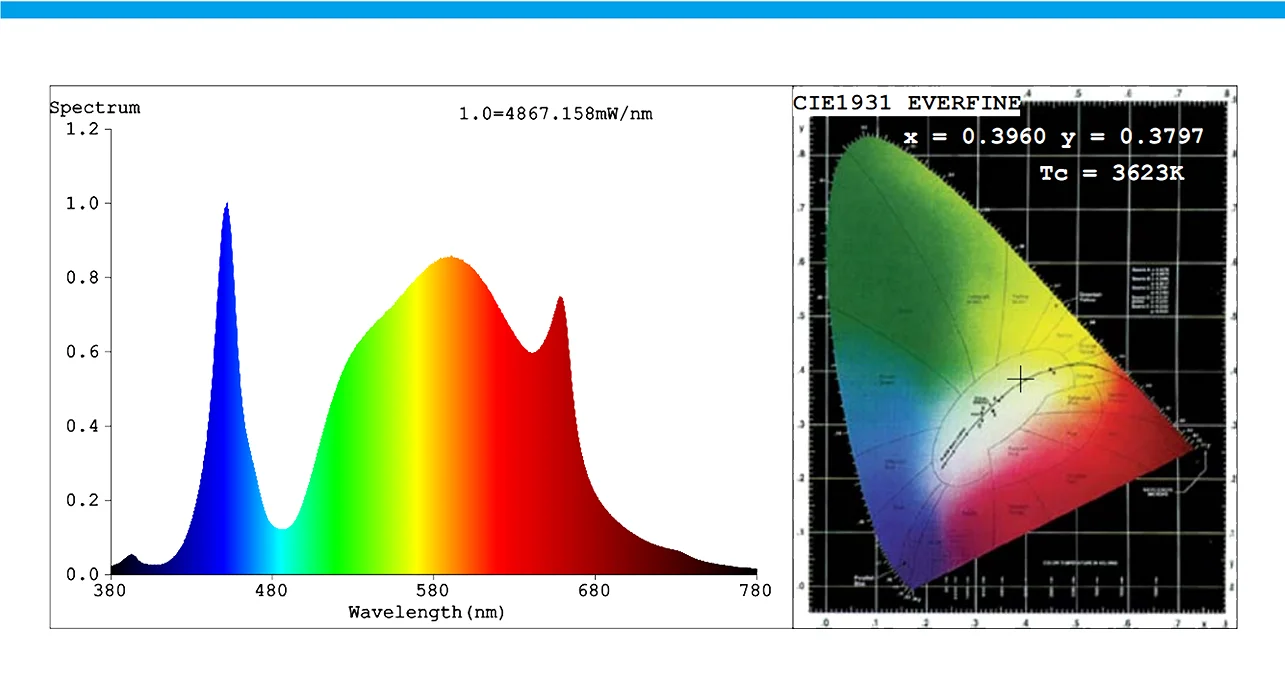Click the 0.2 value on the y-axis
The height and width of the screenshot is (673, 1285).
coord(82,500)
